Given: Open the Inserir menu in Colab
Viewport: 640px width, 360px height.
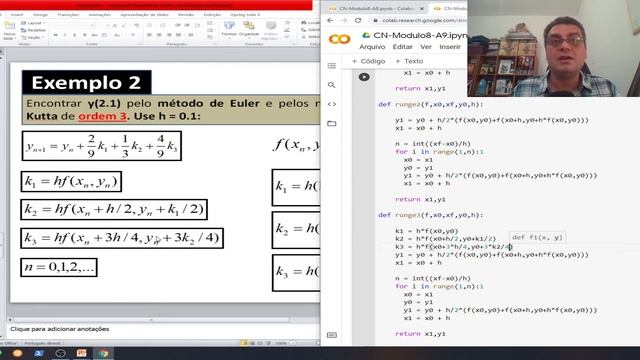Looking at the screenshot, I should (450, 47).
